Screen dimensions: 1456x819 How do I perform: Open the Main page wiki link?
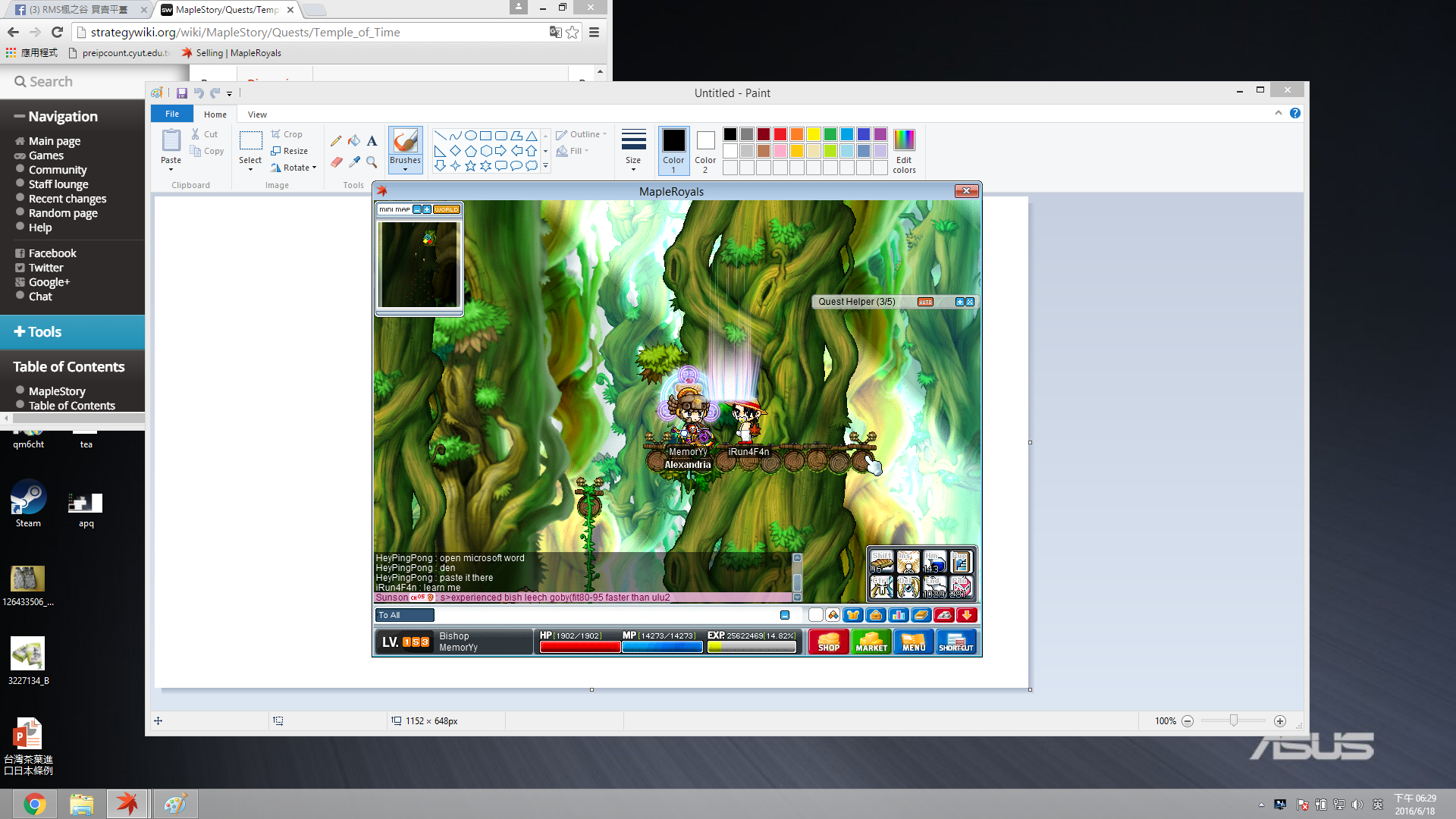55,141
